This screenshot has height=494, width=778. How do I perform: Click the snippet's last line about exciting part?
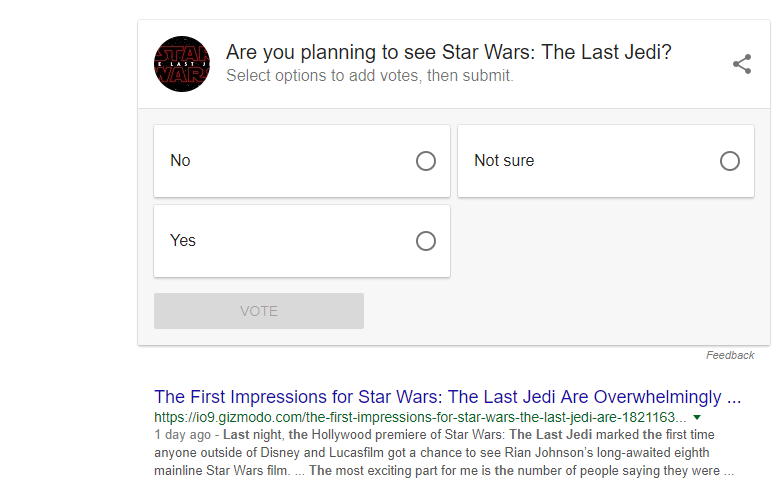(x=444, y=471)
